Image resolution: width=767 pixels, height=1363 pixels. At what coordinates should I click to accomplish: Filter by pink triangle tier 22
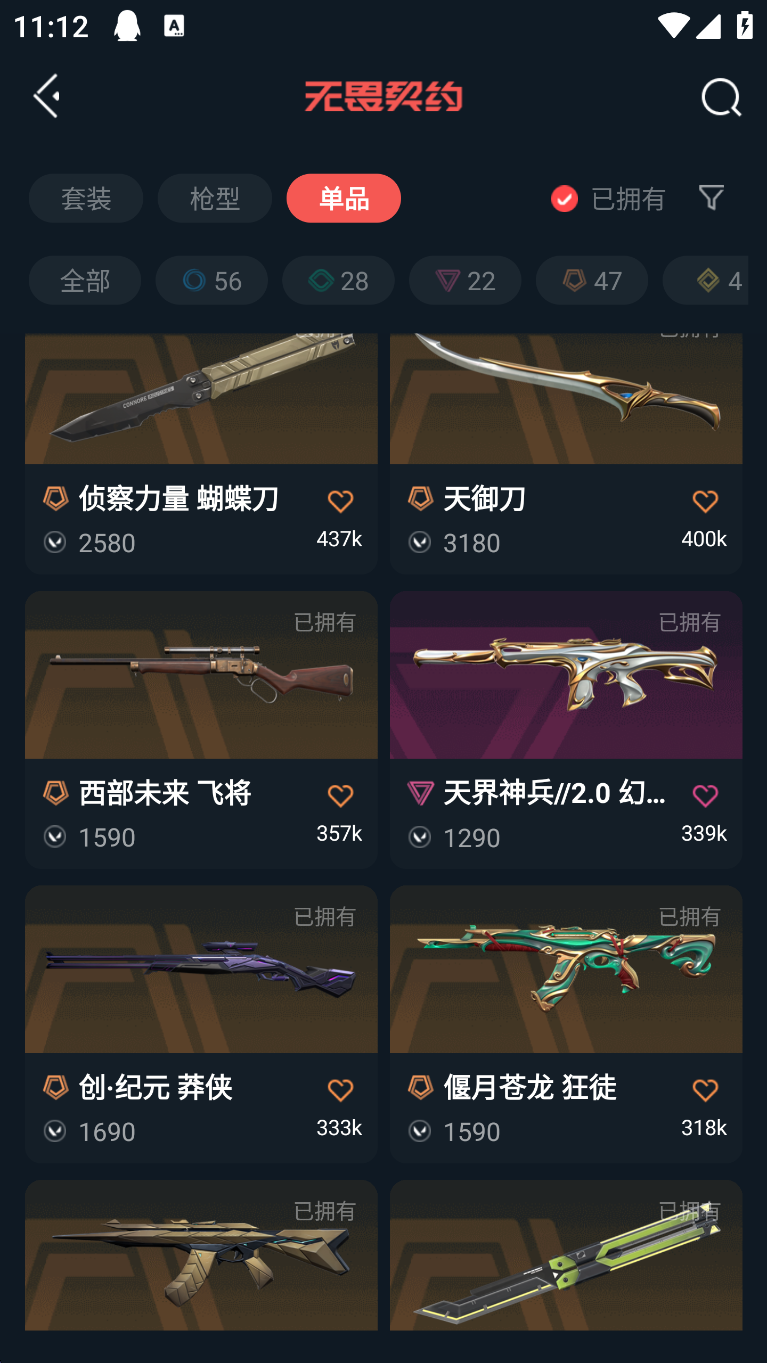(x=465, y=280)
